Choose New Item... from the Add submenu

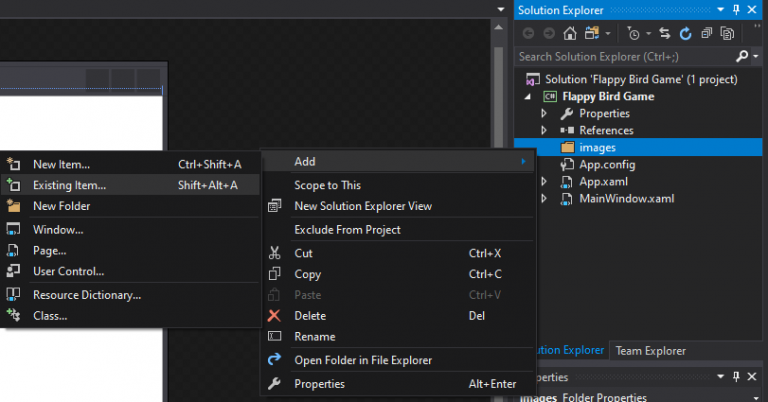coord(130,165)
